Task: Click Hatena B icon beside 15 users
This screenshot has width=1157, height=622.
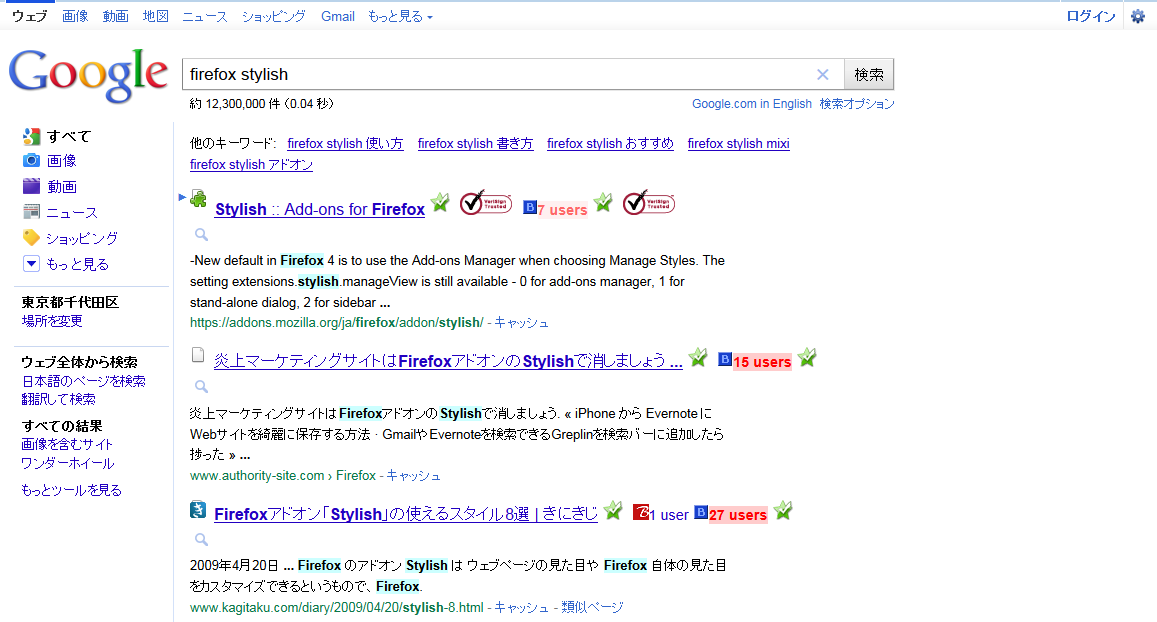Action: point(725,359)
